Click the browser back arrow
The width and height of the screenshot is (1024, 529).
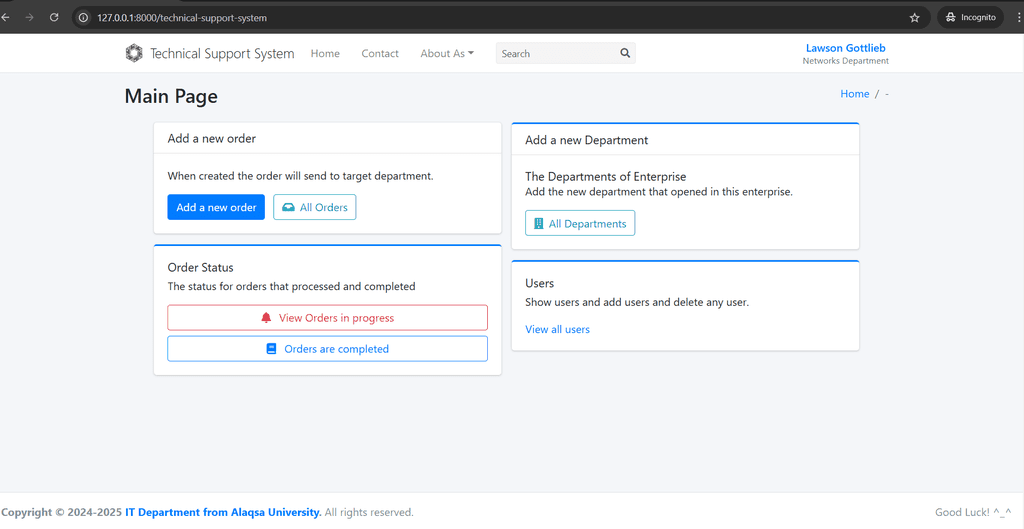pos(5,18)
